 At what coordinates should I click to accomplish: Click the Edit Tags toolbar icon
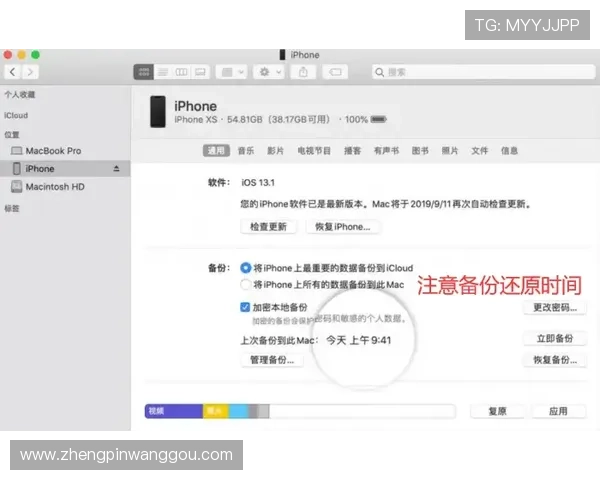[335, 72]
